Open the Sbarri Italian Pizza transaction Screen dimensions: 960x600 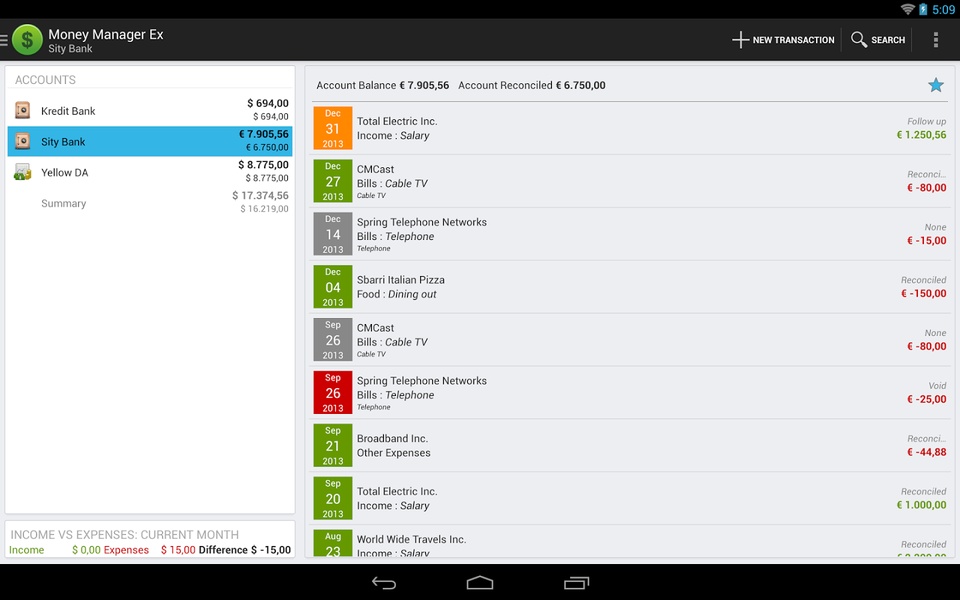click(630, 287)
